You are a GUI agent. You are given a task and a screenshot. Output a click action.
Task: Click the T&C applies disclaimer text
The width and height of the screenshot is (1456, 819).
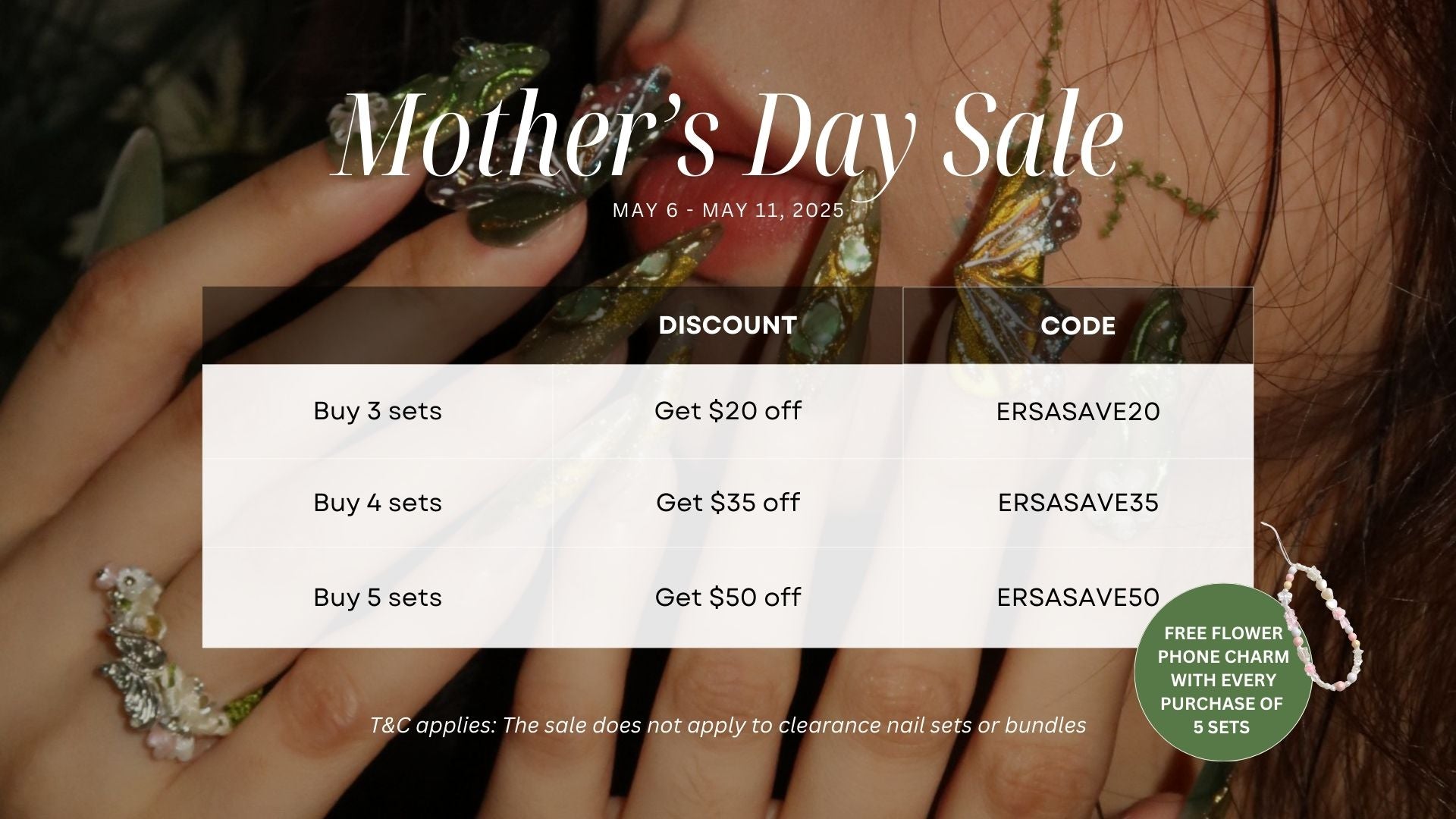tap(728, 725)
